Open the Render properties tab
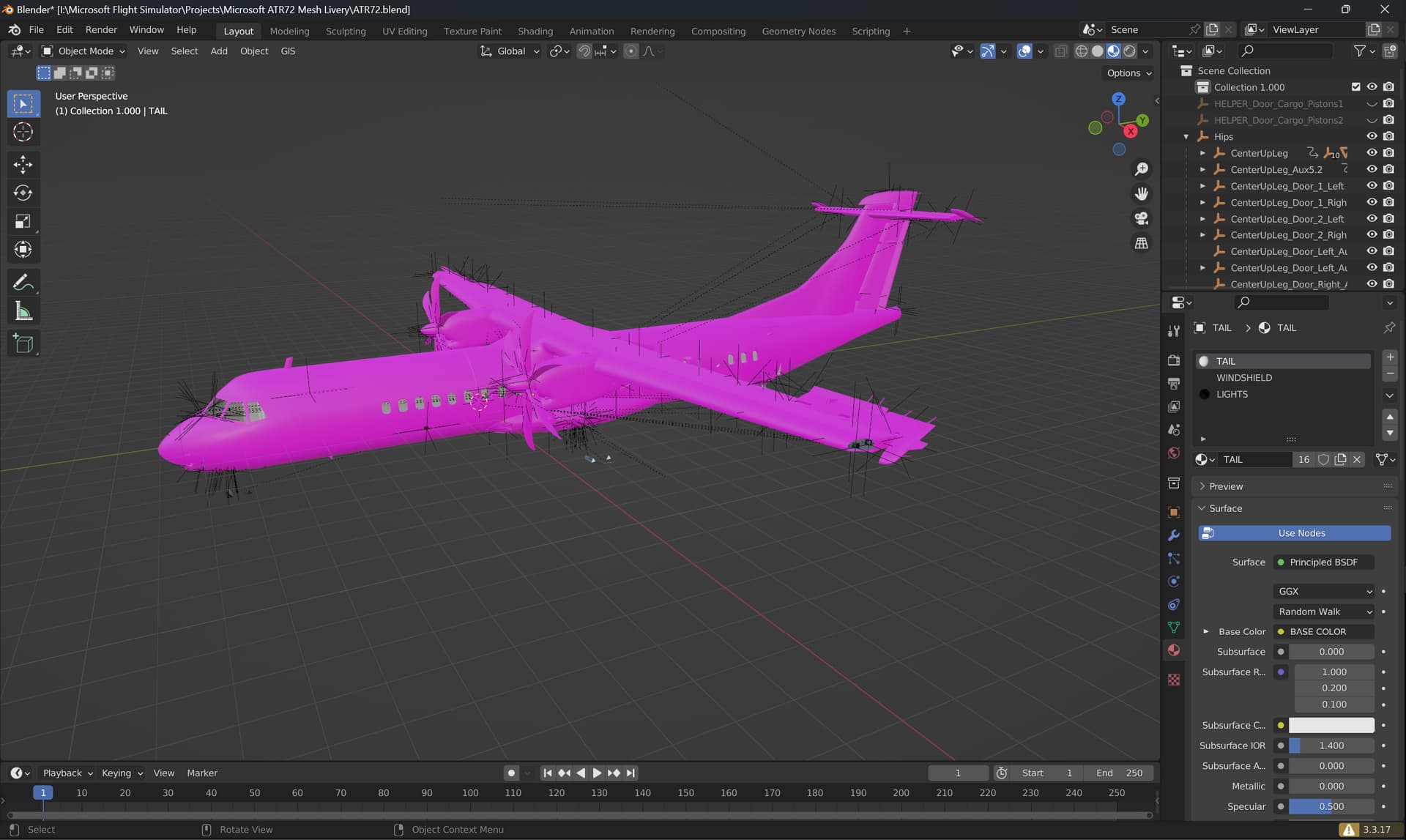The height and width of the screenshot is (840, 1406). (x=1174, y=360)
